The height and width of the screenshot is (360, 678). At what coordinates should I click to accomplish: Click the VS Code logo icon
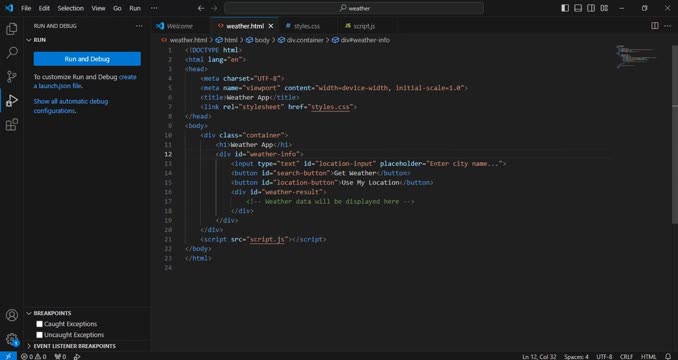(x=9, y=8)
